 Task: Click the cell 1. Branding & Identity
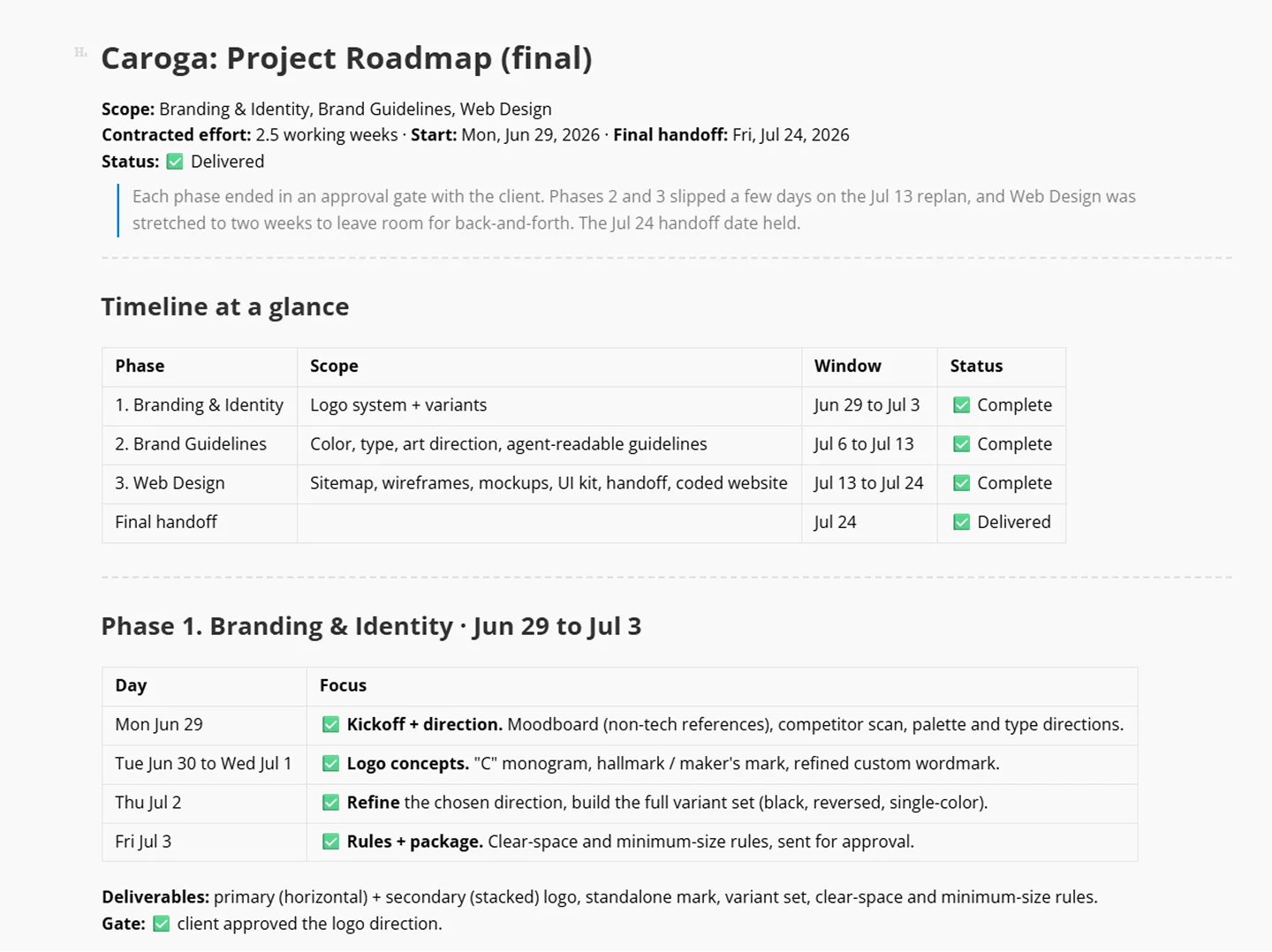tap(200, 405)
